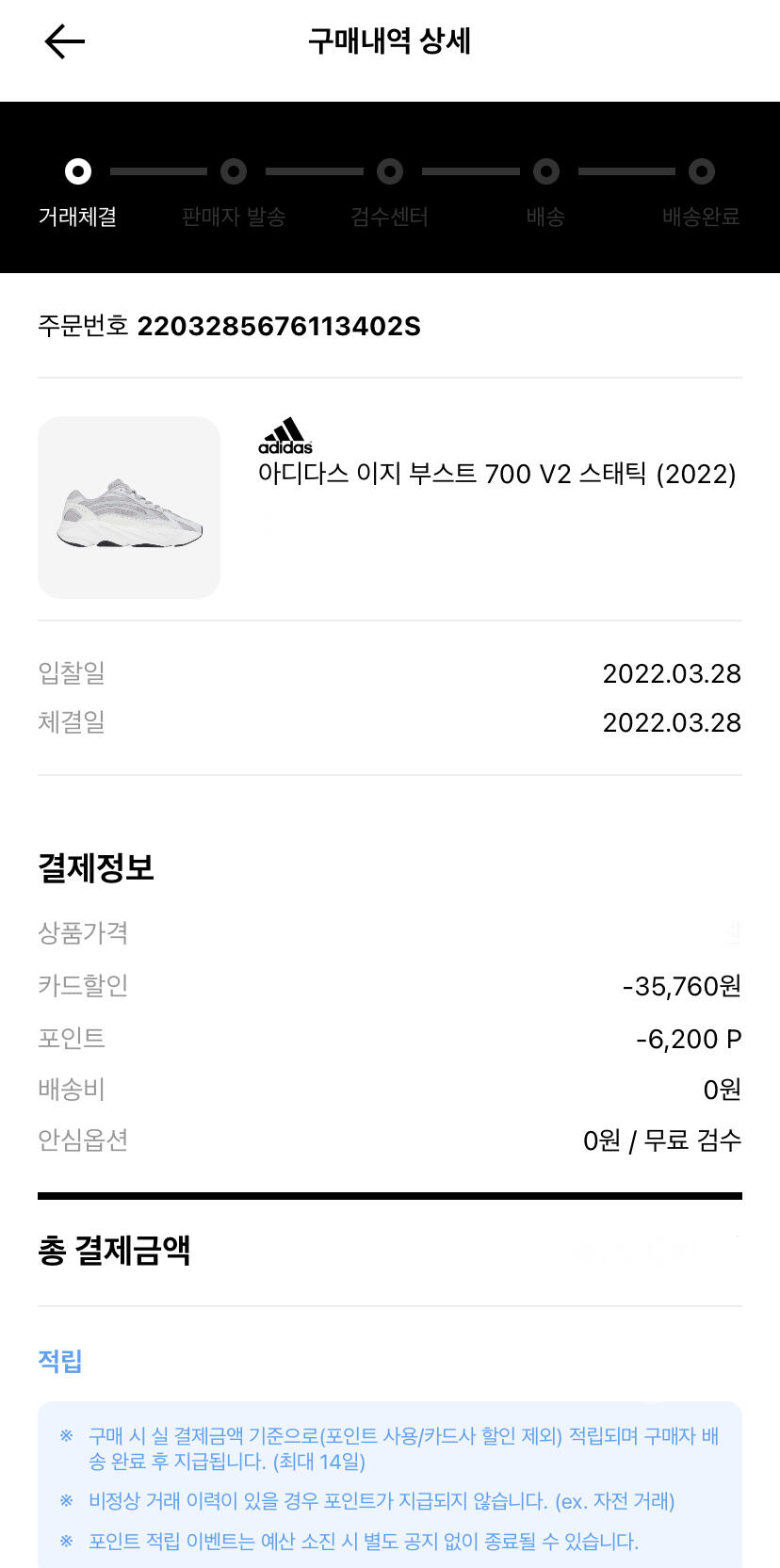Screen dimensions: 780x1568
Task: Tap the 구매내역 상세 page title
Action: (390, 41)
